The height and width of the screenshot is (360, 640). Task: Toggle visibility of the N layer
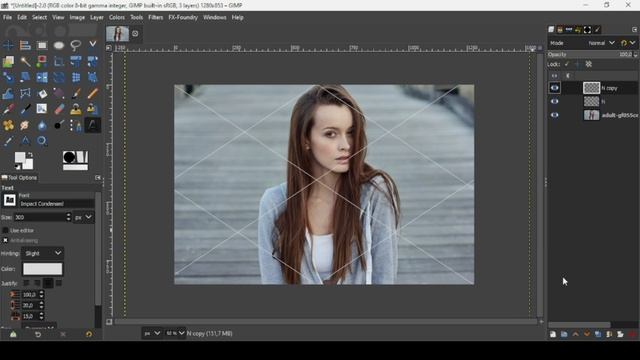tap(554, 101)
